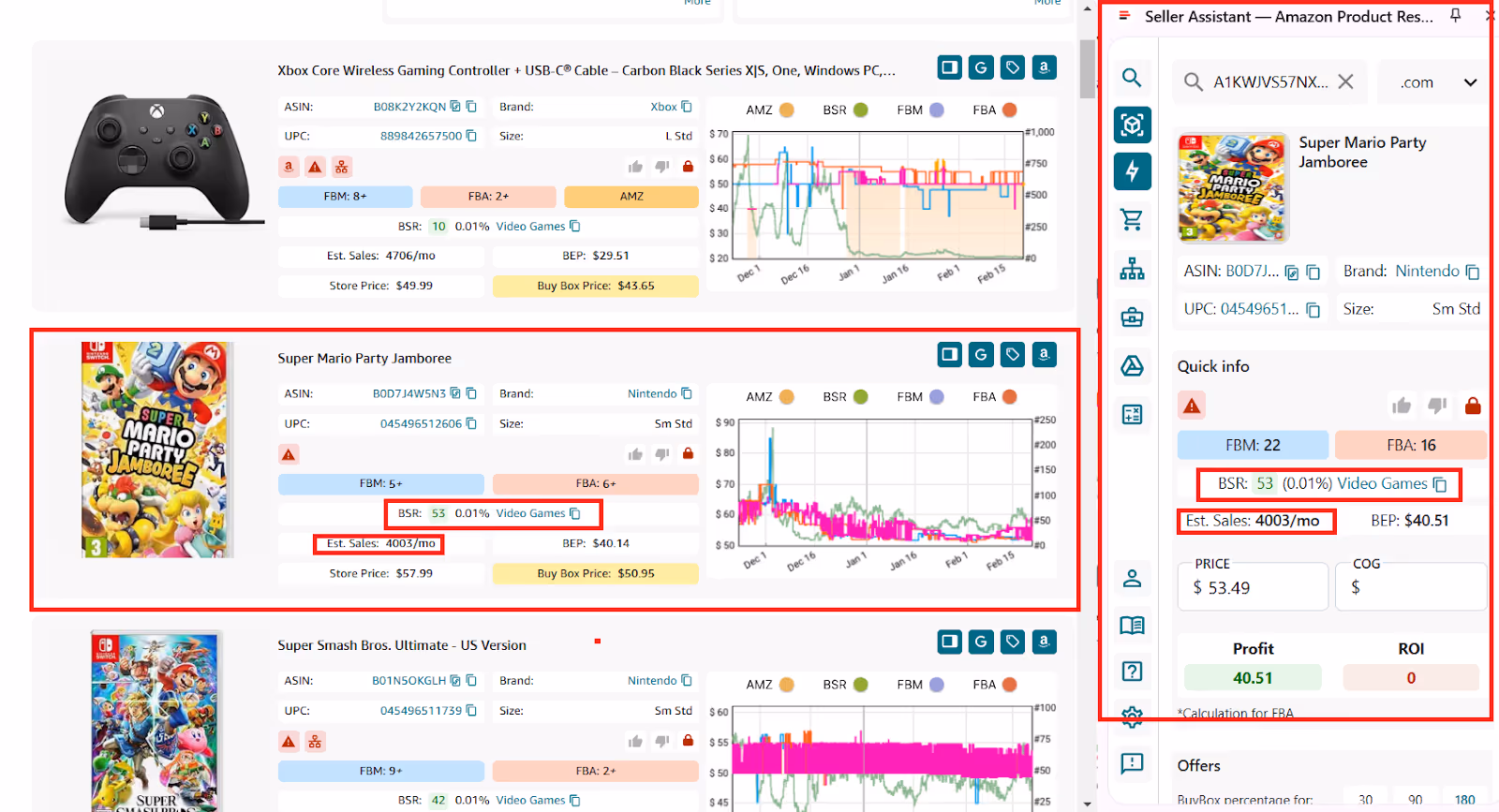The image size is (1499, 812).
Task: Open the search tab in Seller Assistant sidebar
Action: [x=1132, y=78]
